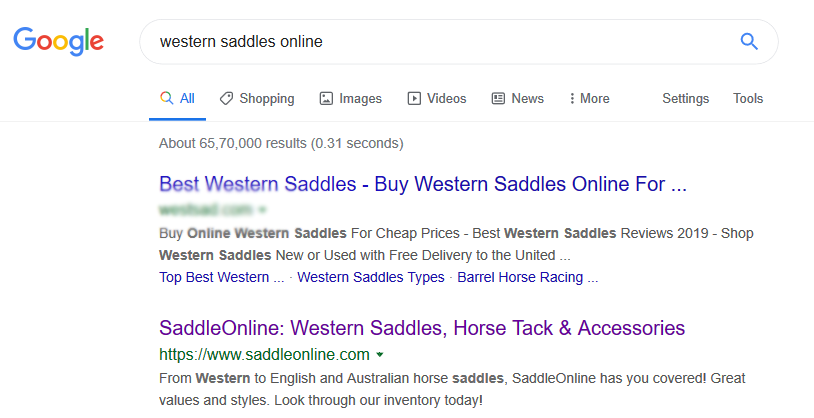
Task: Open the Tools search options
Action: click(748, 99)
